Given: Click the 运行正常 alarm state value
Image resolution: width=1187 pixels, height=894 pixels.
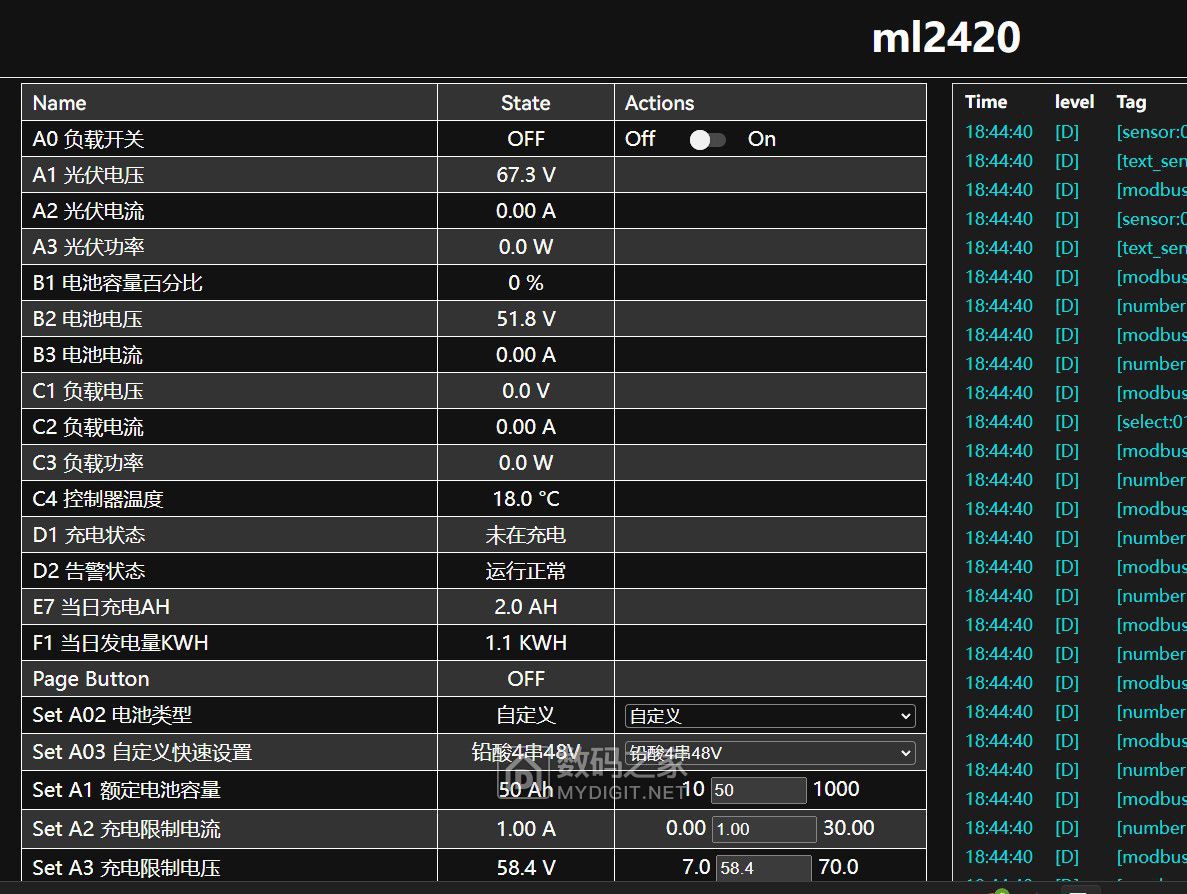Looking at the screenshot, I should (525, 571).
